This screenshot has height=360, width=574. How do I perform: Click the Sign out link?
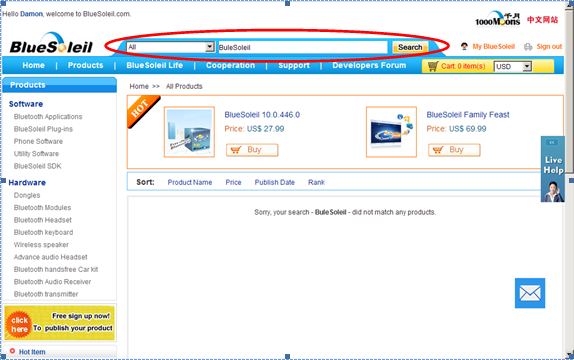549,47
